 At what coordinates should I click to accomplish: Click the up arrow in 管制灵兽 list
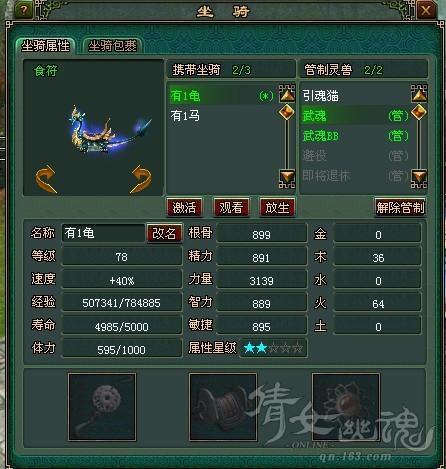point(419,94)
